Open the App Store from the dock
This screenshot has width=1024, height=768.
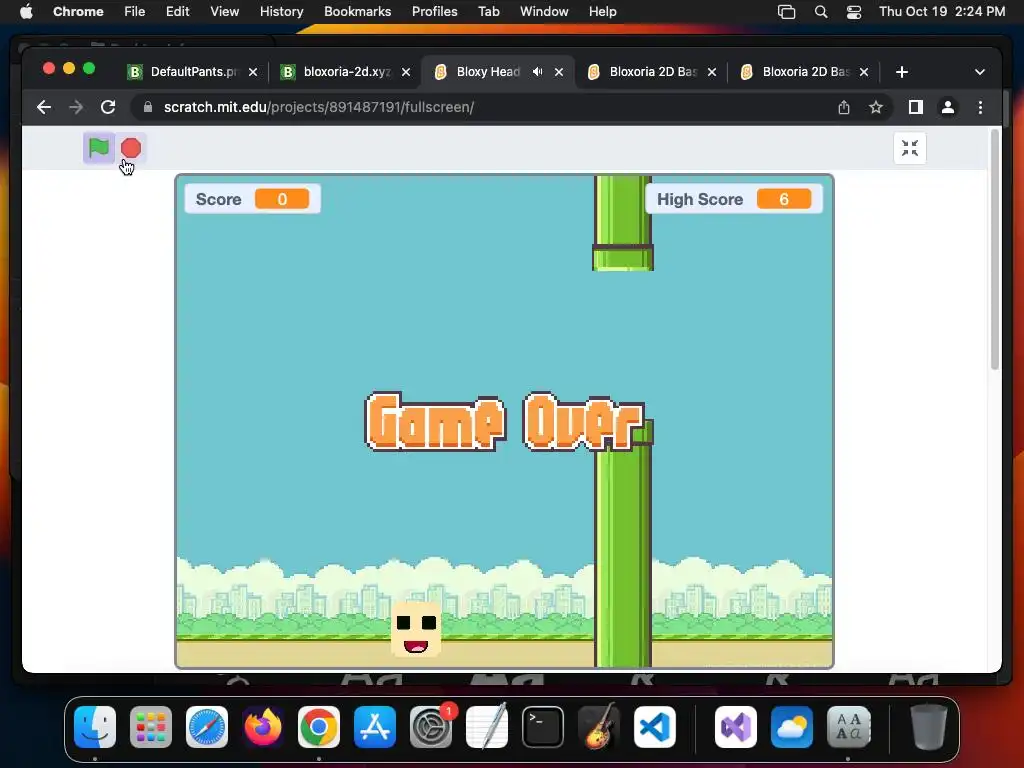pyautogui.click(x=375, y=727)
